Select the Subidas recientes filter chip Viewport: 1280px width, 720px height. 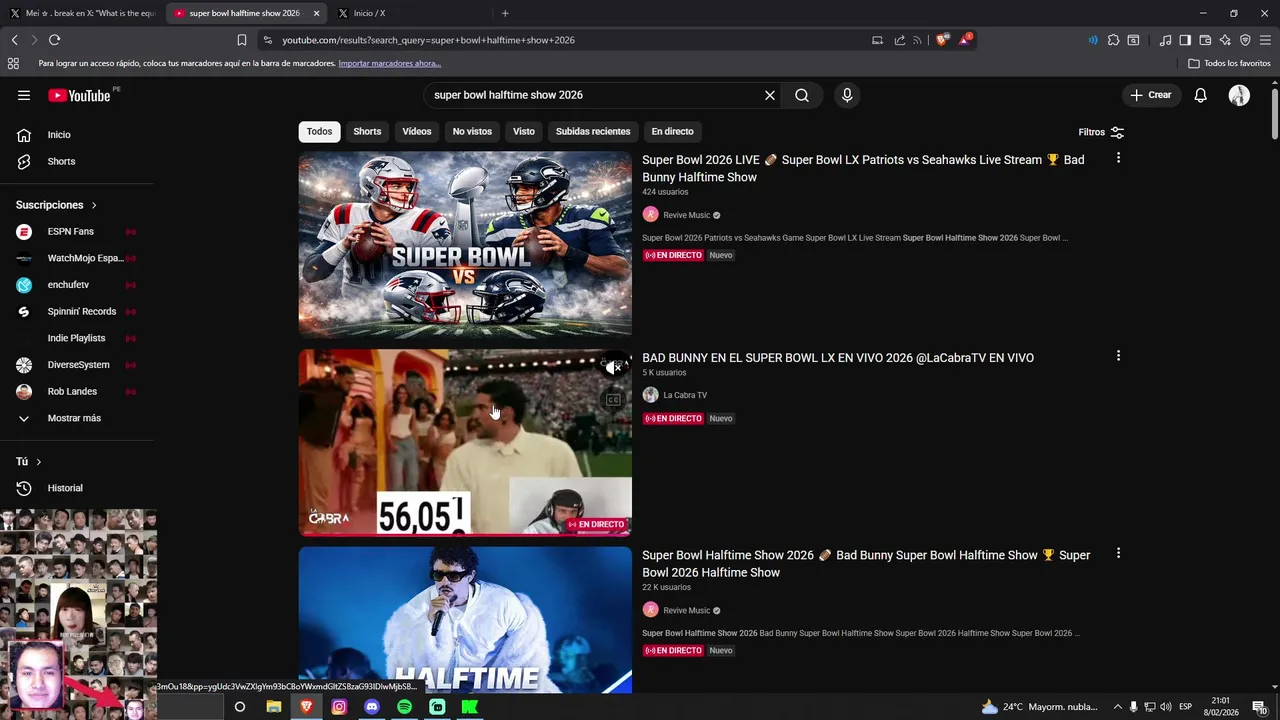[593, 131]
